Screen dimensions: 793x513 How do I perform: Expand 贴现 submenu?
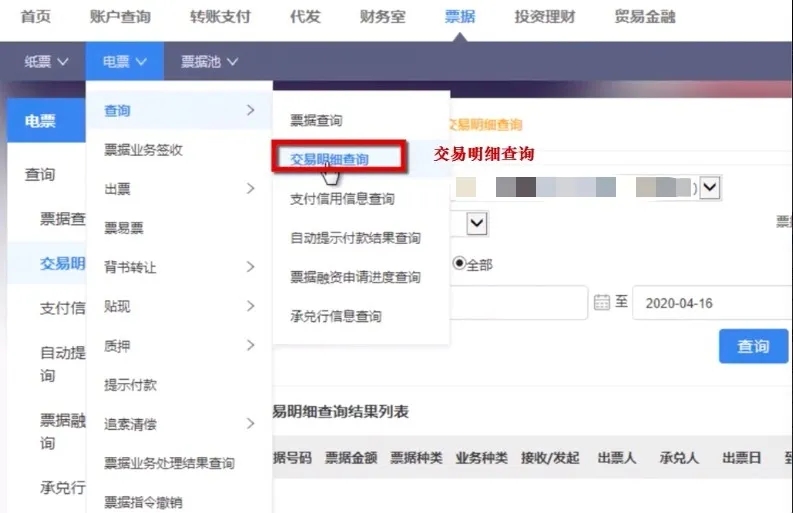click(179, 306)
